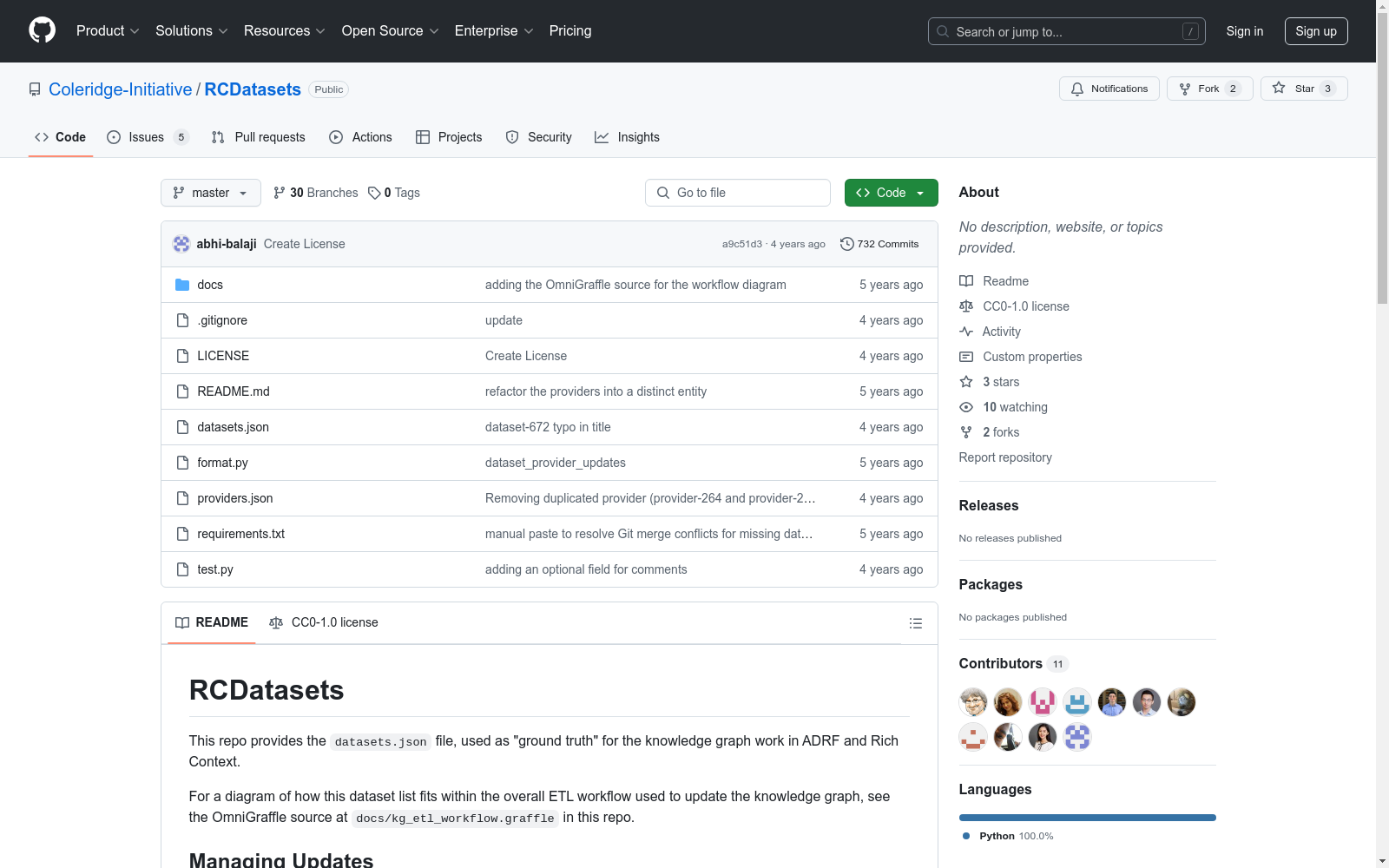Open the Coleridge-Initiative organization link
1389x868 pixels.
(121, 89)
